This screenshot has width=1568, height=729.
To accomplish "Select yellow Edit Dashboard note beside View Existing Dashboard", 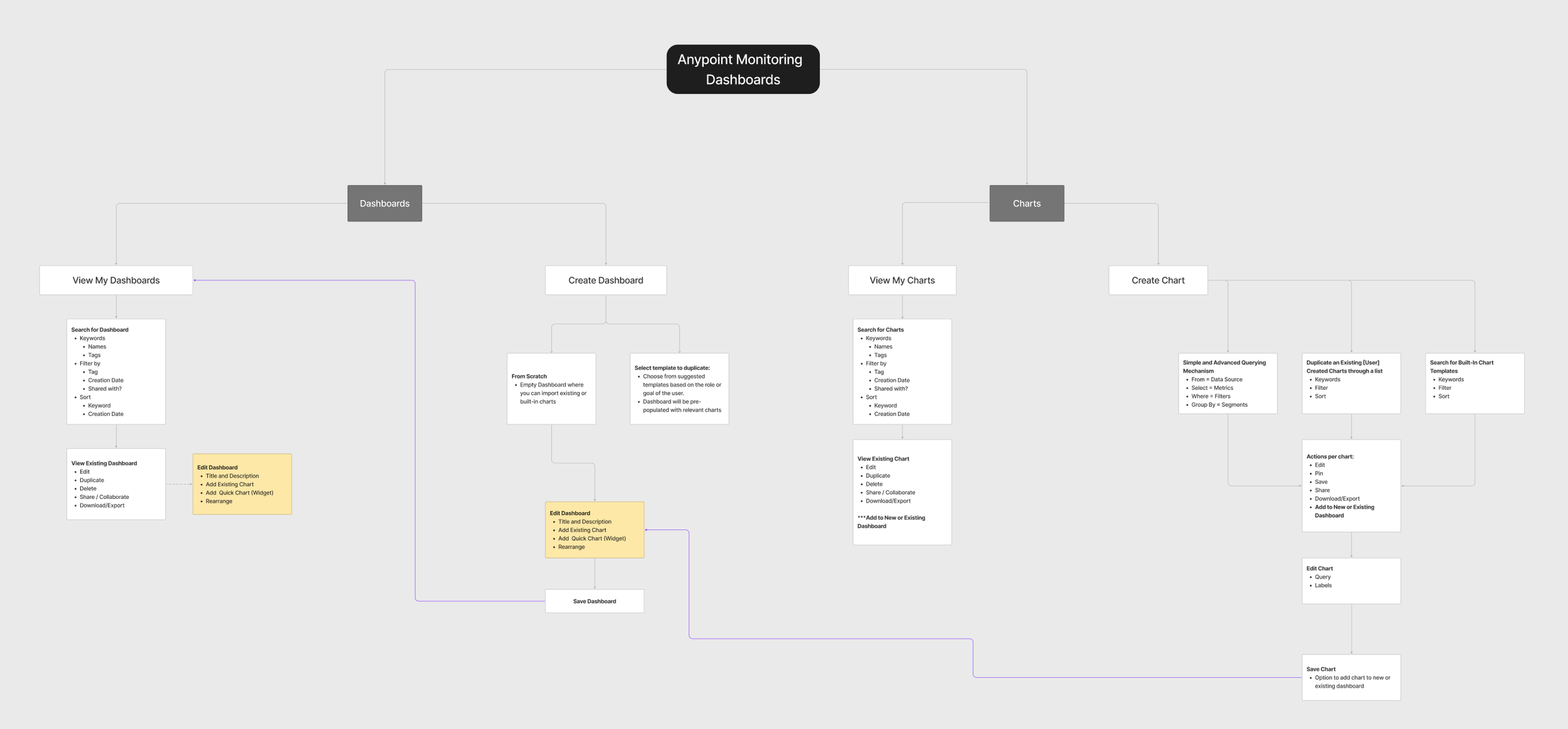I will point(242,484).
